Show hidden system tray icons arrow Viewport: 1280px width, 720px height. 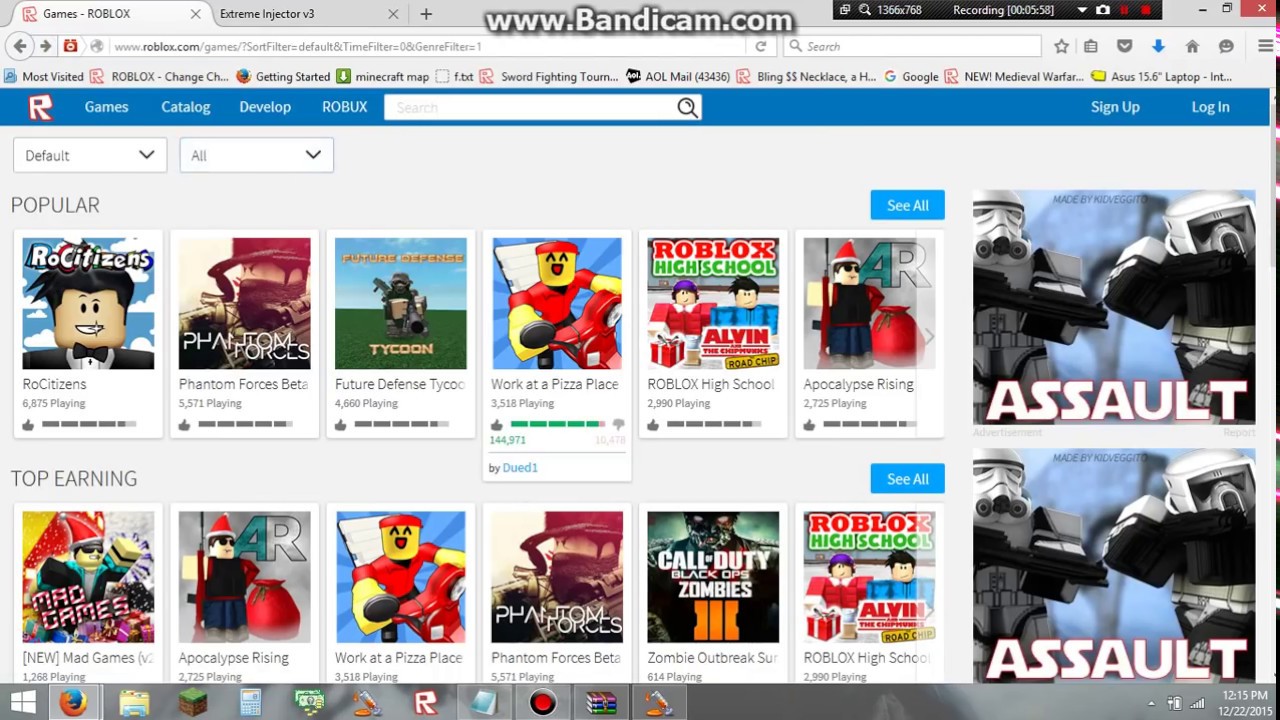(1151, 703)
